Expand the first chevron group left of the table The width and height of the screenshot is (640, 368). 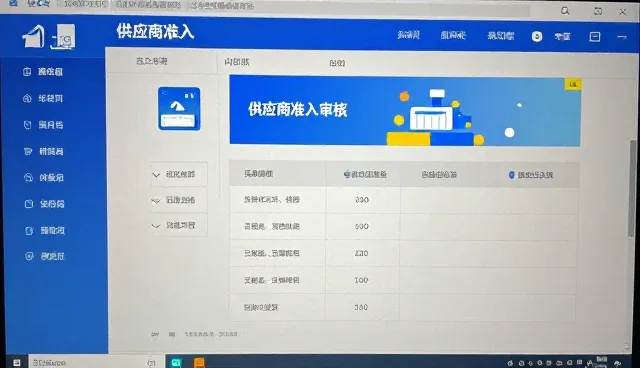coord(179,175)
